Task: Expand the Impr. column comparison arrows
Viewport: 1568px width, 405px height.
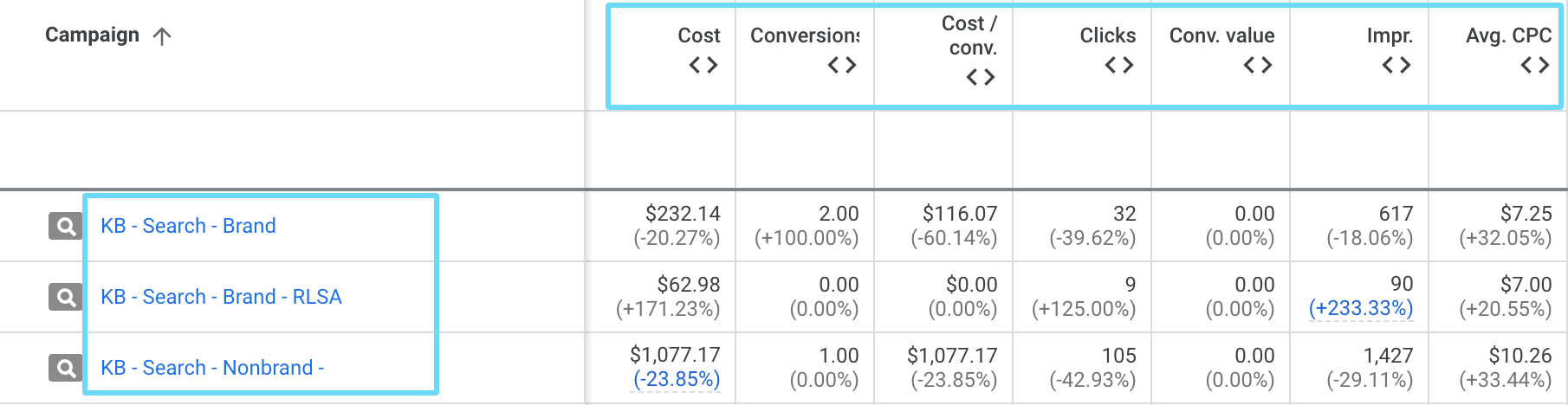Action: click(x=1396, y=65)
